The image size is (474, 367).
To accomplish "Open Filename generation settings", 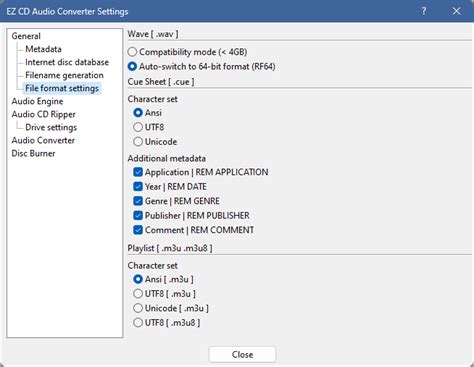I will (64, 75).
